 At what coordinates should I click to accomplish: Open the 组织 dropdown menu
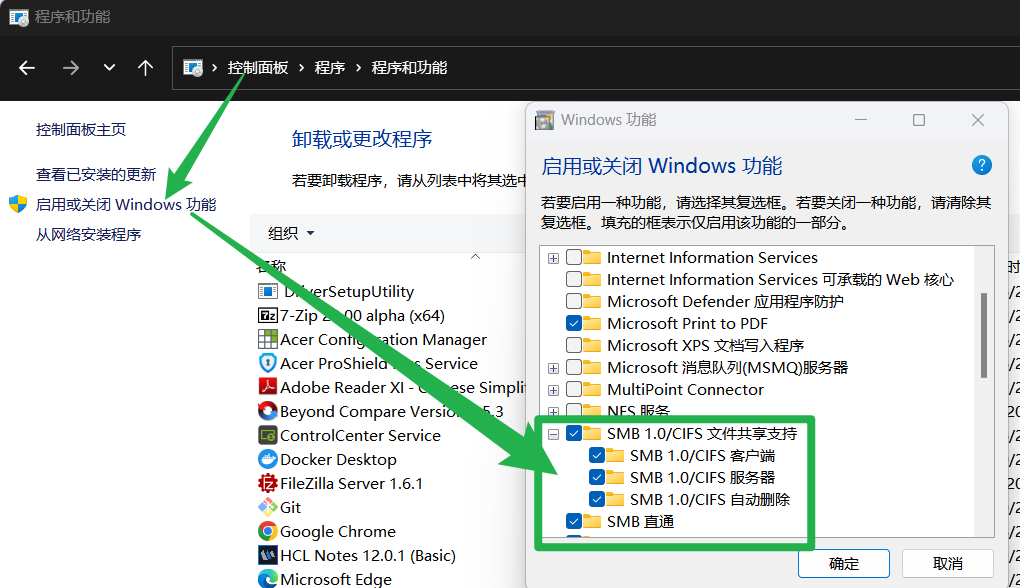pos(291,233)
